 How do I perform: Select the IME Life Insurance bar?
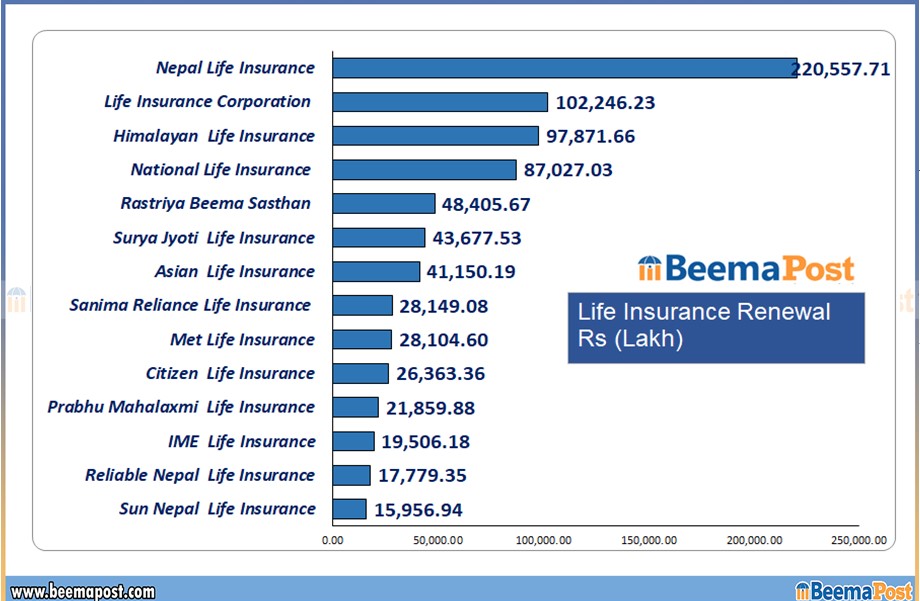pyautogui.click(x=353, y=442)
